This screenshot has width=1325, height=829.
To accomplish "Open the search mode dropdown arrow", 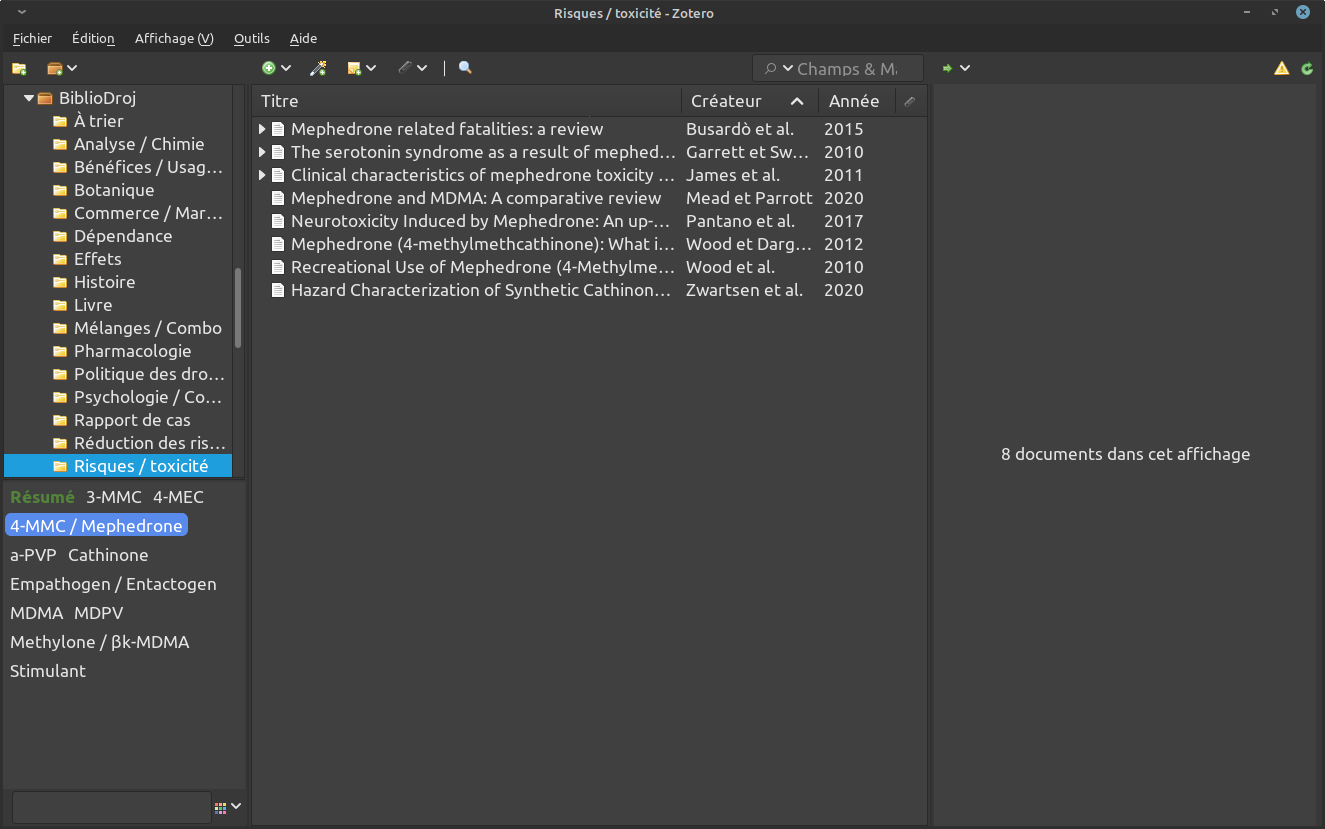I will pos(788,68).
